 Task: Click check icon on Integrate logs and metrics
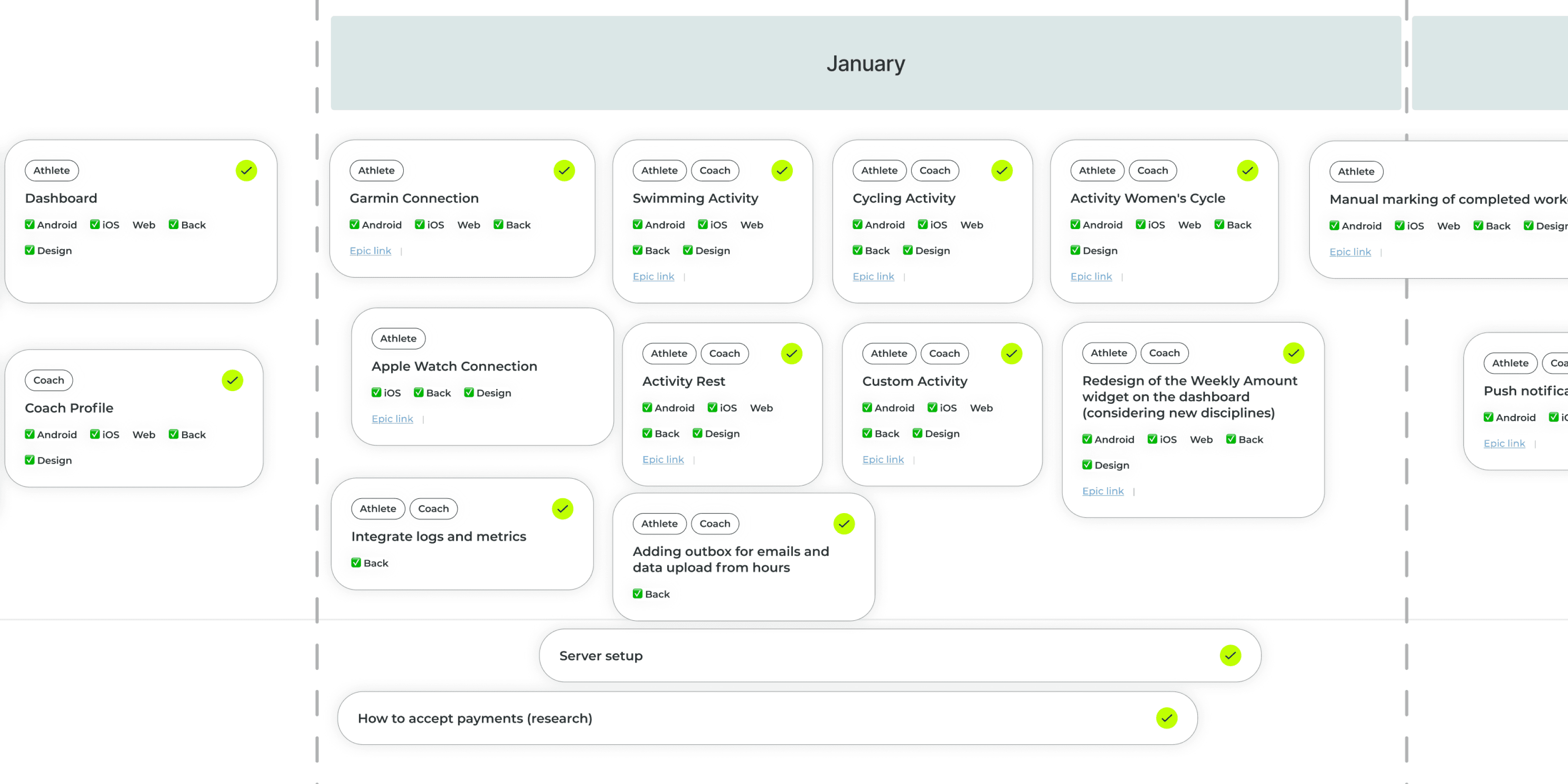click(562, 509)
